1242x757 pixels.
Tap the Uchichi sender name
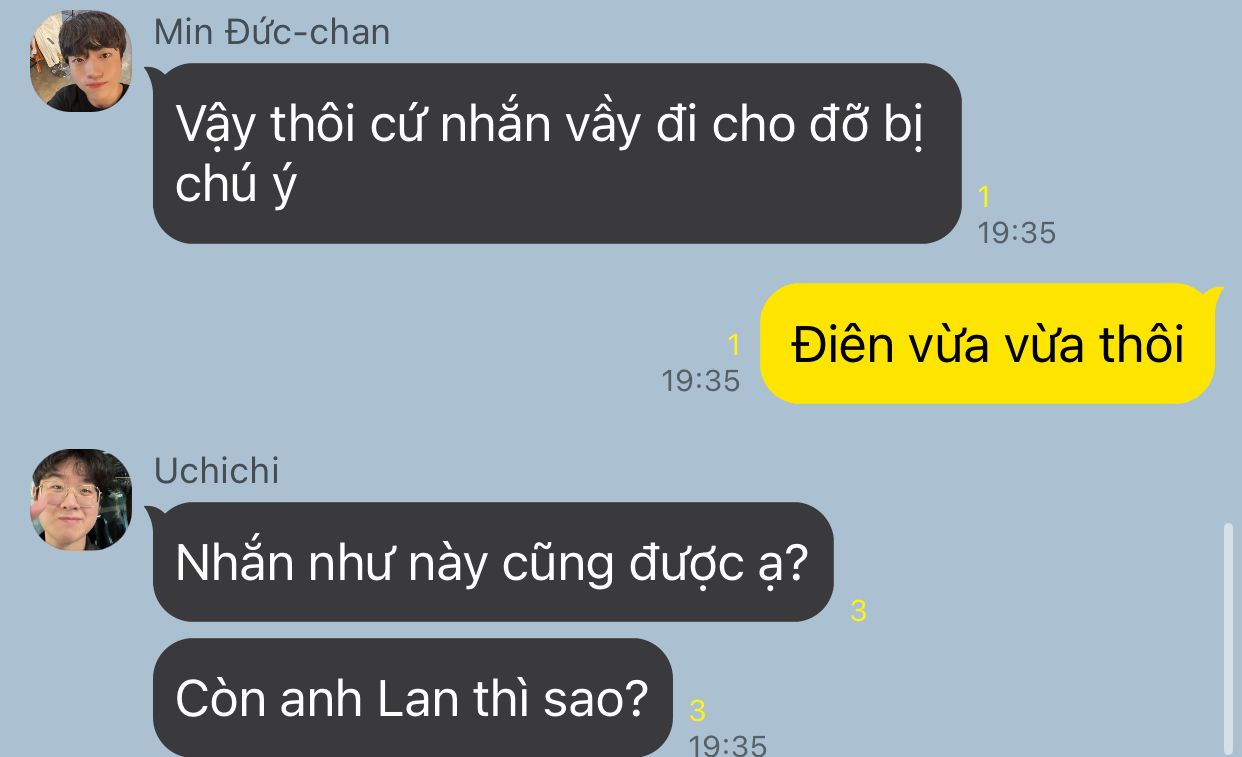point(217,471)
